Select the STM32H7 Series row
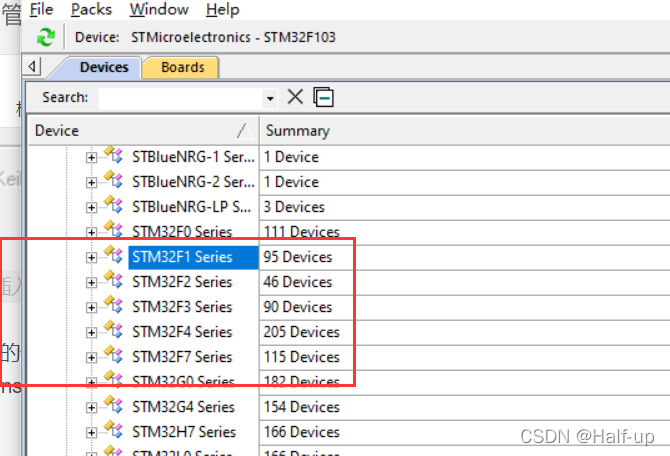The width and height of the screenshot is (670, 456). [184, 432]
